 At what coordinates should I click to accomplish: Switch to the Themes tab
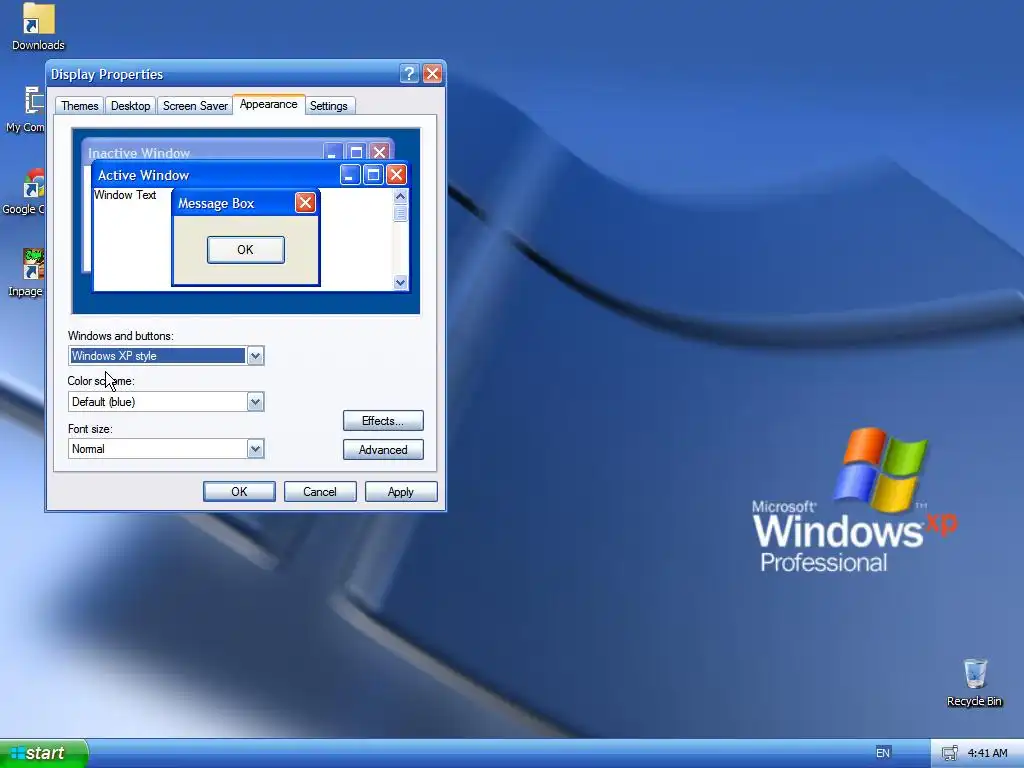tap(80, 106)
